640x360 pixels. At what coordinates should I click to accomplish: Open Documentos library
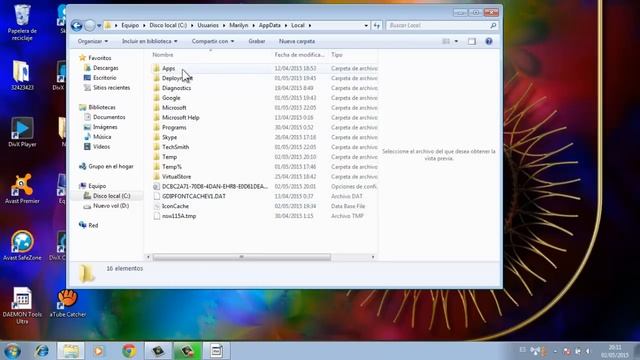tap(109, 117)
